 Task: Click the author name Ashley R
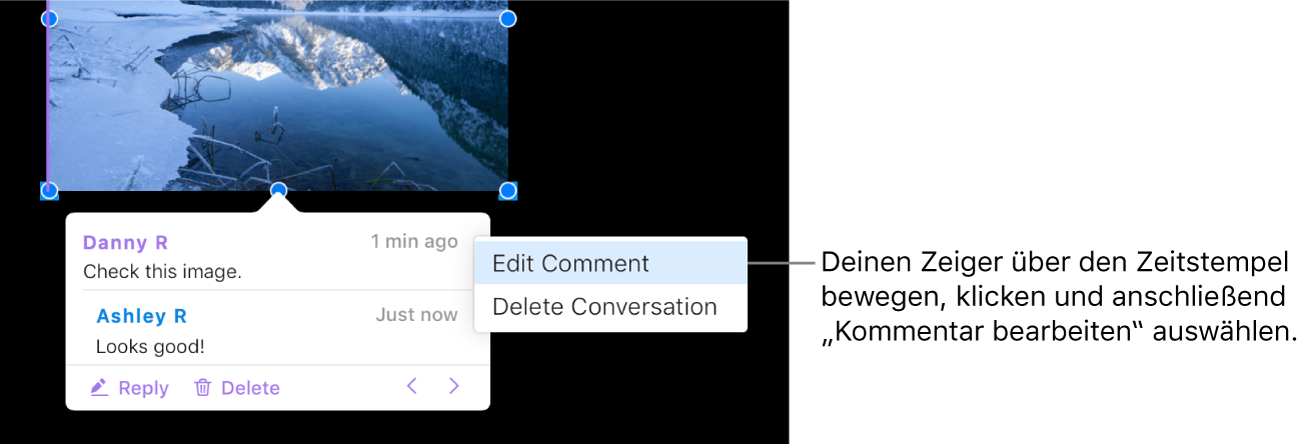click(141, 317)
